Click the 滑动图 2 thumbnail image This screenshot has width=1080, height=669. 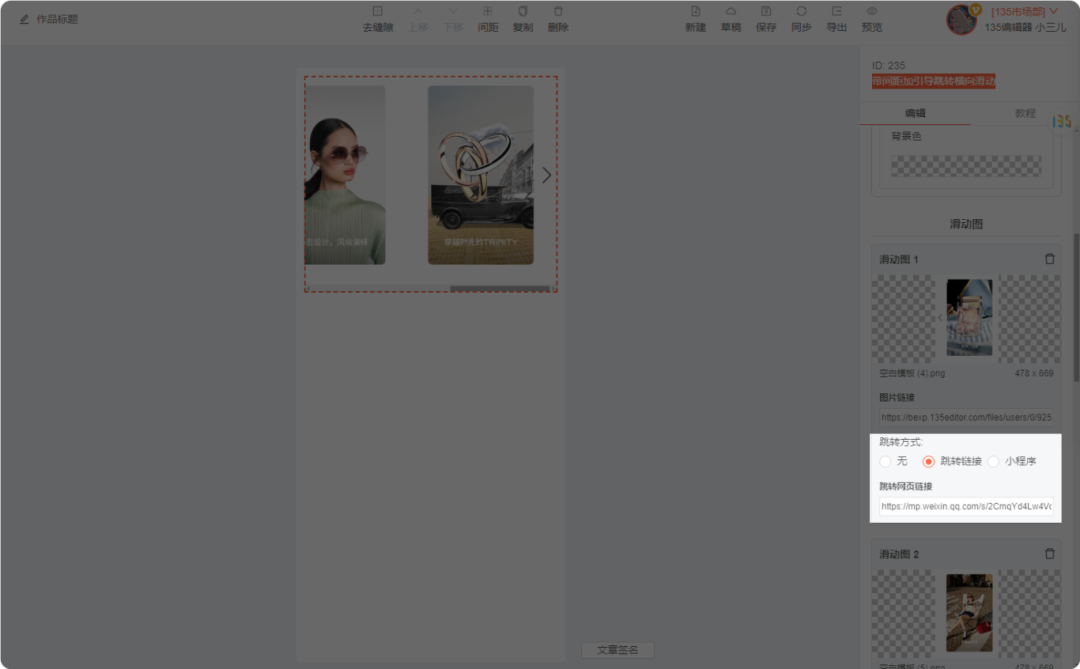coord(969,613)
